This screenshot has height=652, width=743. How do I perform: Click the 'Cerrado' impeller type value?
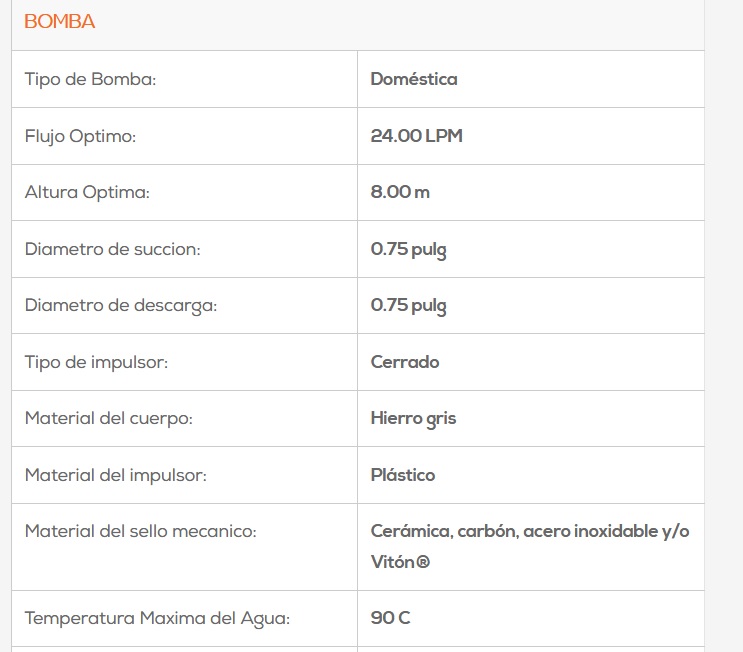click(405, 362)
